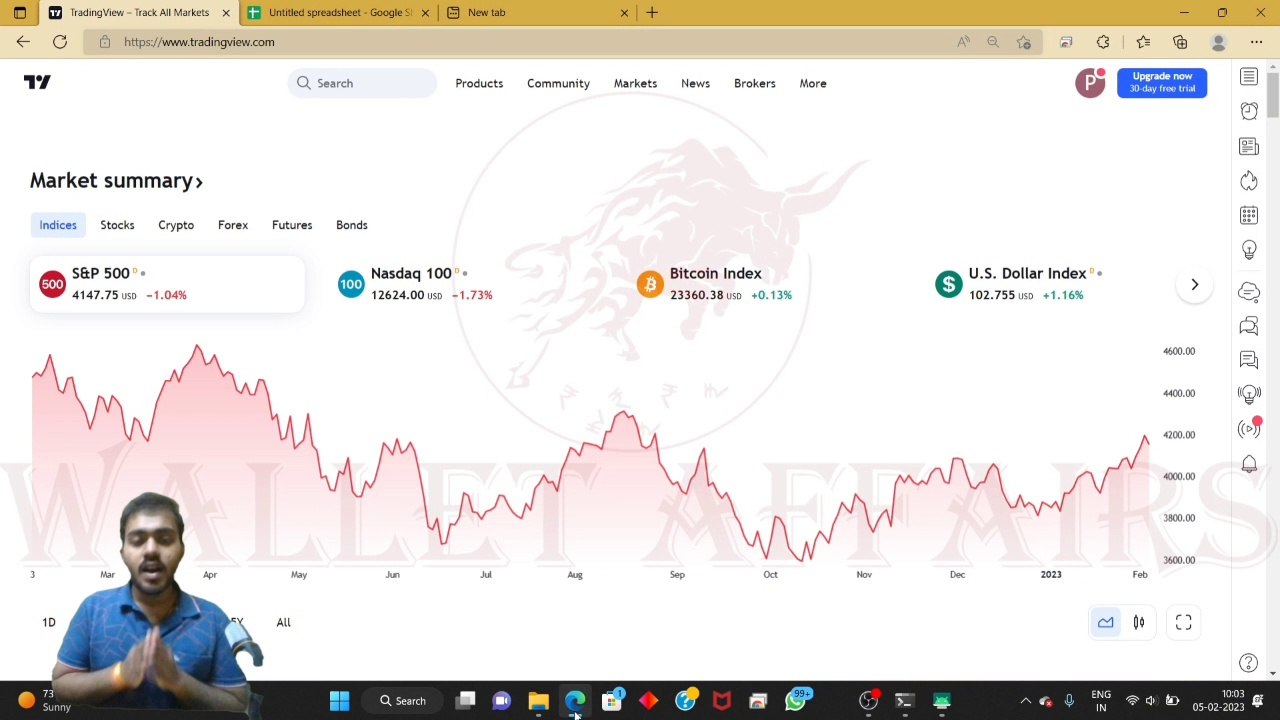Click the TradingView search field
1280x720 pixels.
[362, 83]
